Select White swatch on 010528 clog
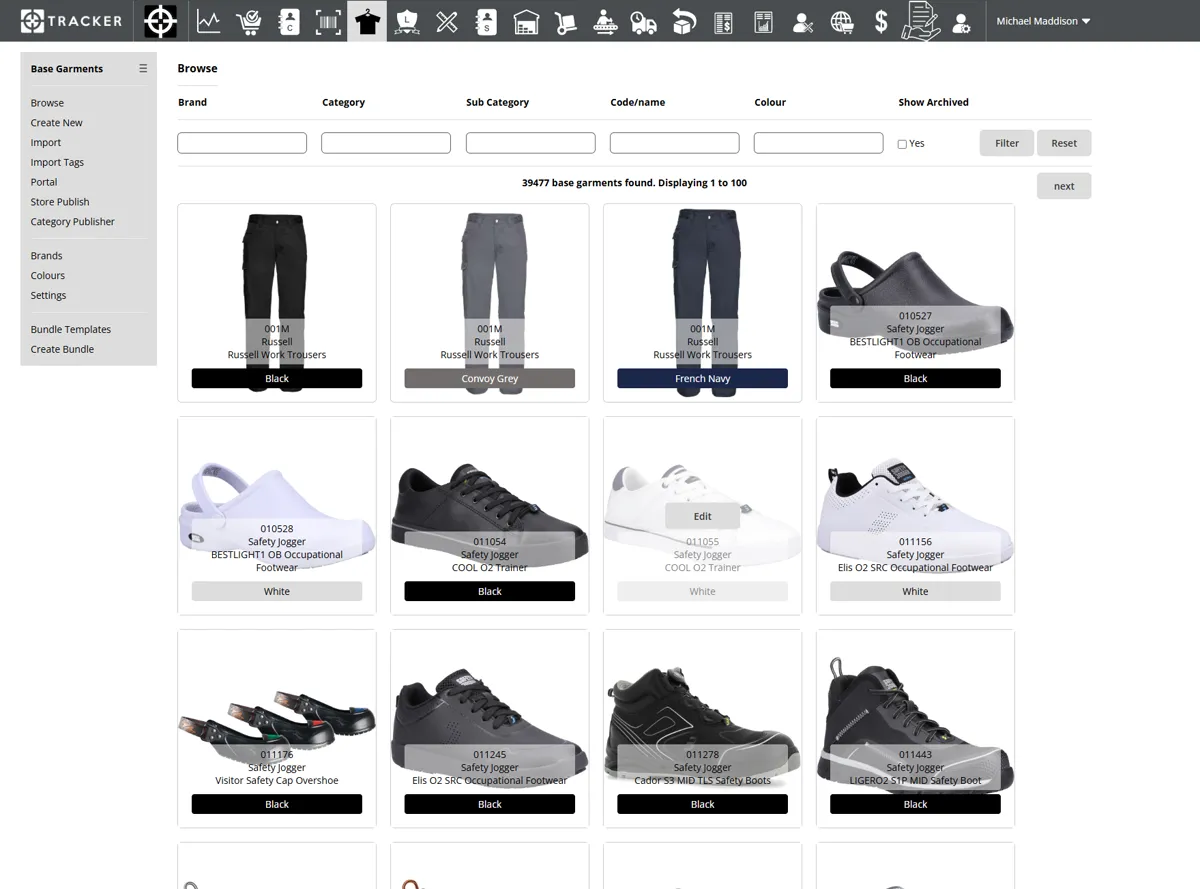This screenshot has height=889, width=1200. [x=277, y=592]
